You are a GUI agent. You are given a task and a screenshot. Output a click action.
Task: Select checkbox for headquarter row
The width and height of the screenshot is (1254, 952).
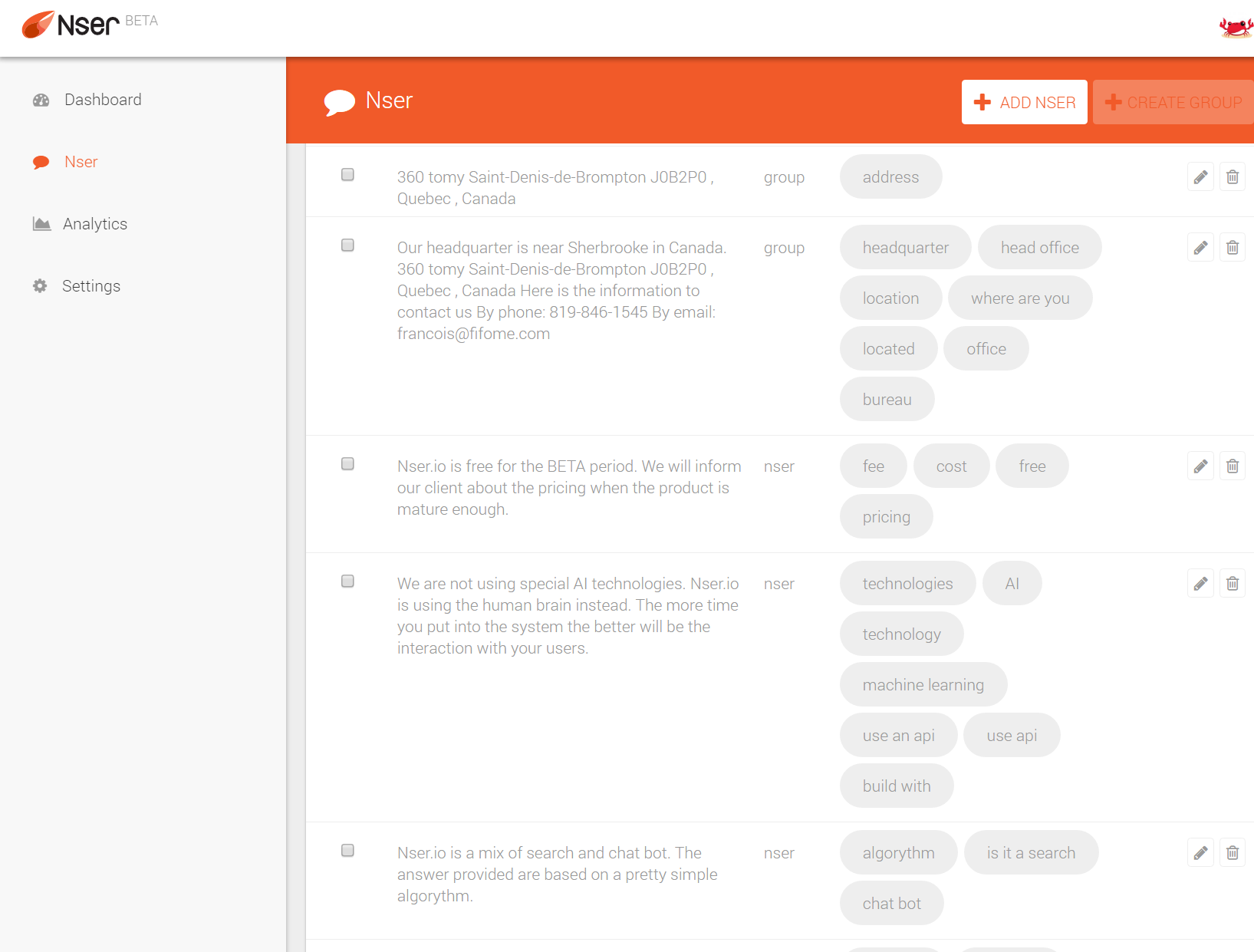coord(347,245)
